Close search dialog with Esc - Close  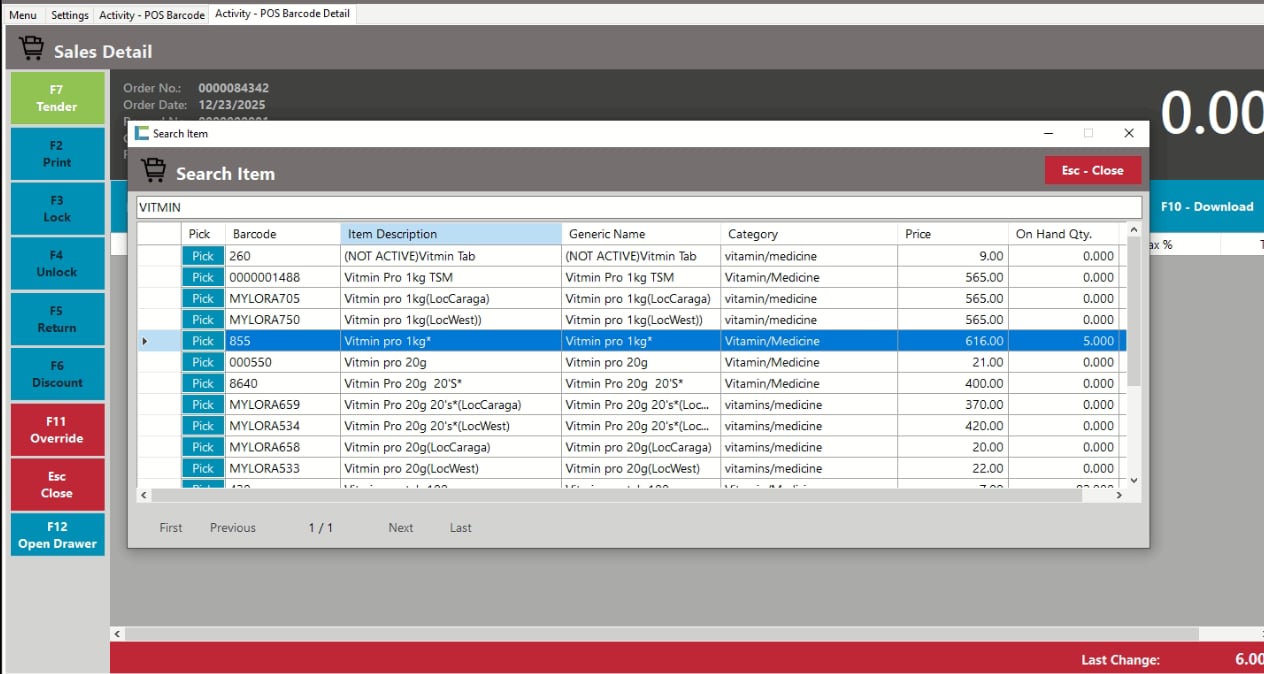pos(1092,170)
